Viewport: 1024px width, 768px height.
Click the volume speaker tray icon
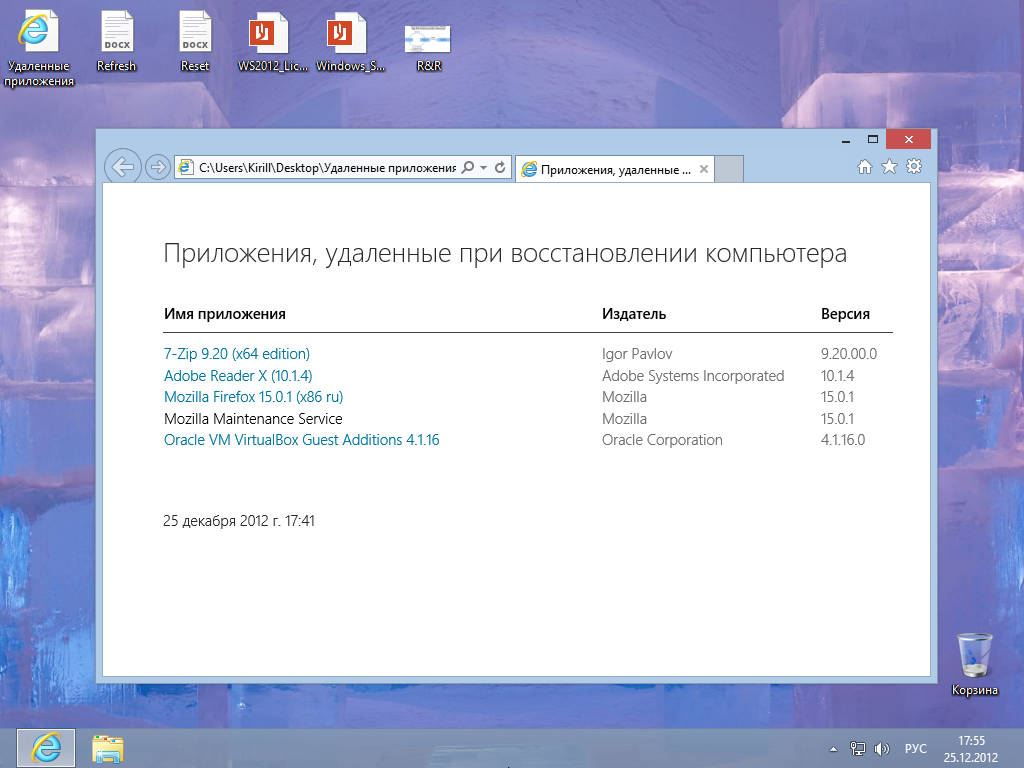click(882, 748)
